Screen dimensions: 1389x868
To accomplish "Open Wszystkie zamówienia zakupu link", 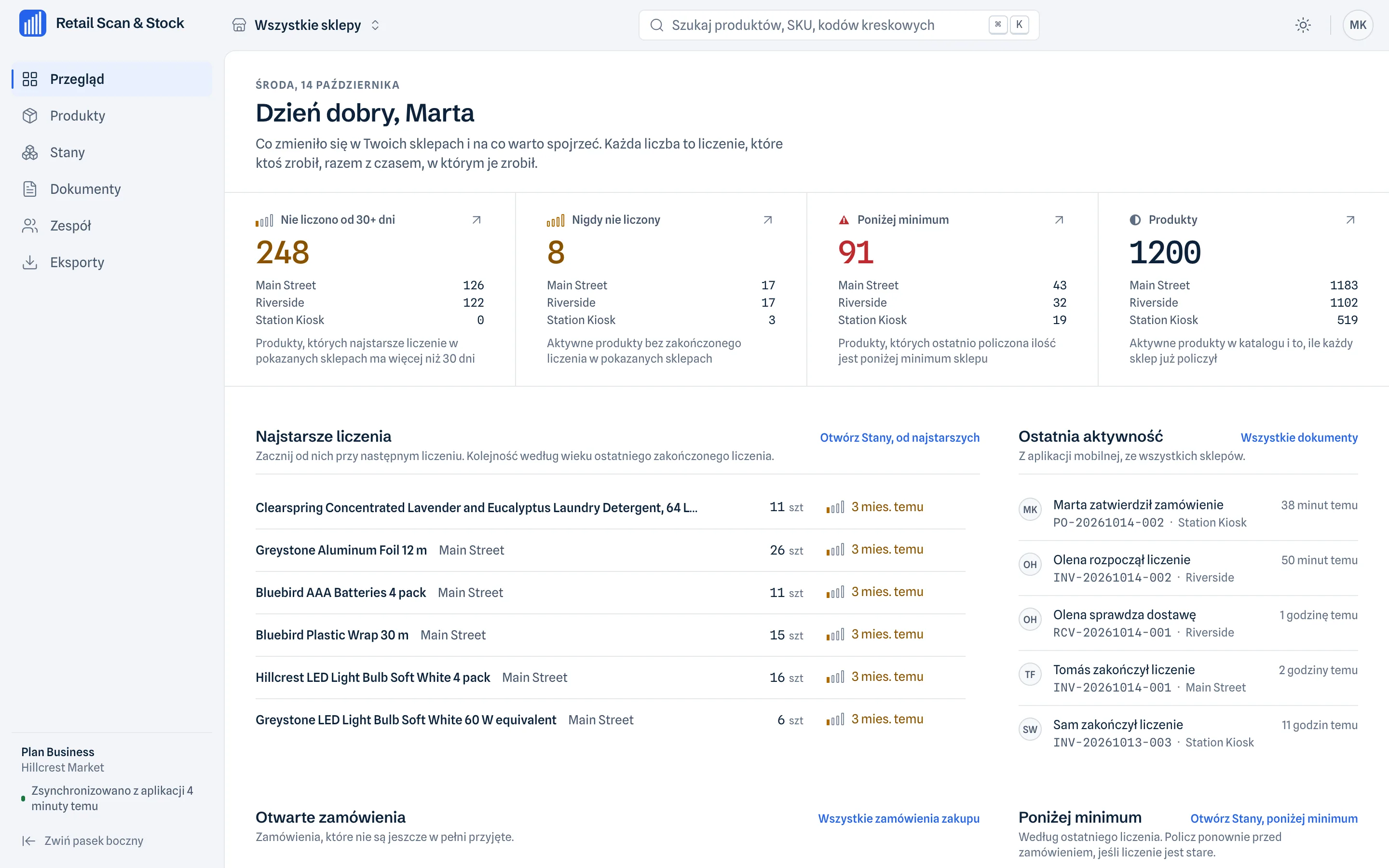I will point(898,819).
